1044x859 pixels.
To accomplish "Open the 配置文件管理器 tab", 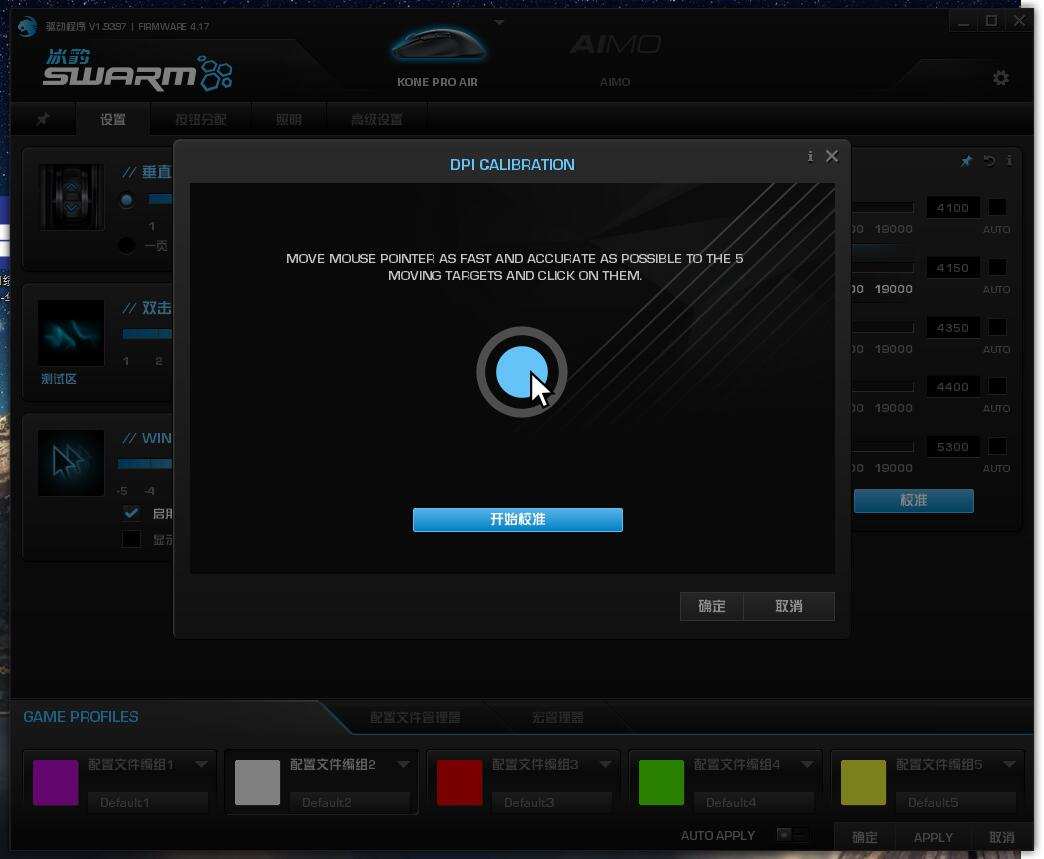I will [415, 717].
